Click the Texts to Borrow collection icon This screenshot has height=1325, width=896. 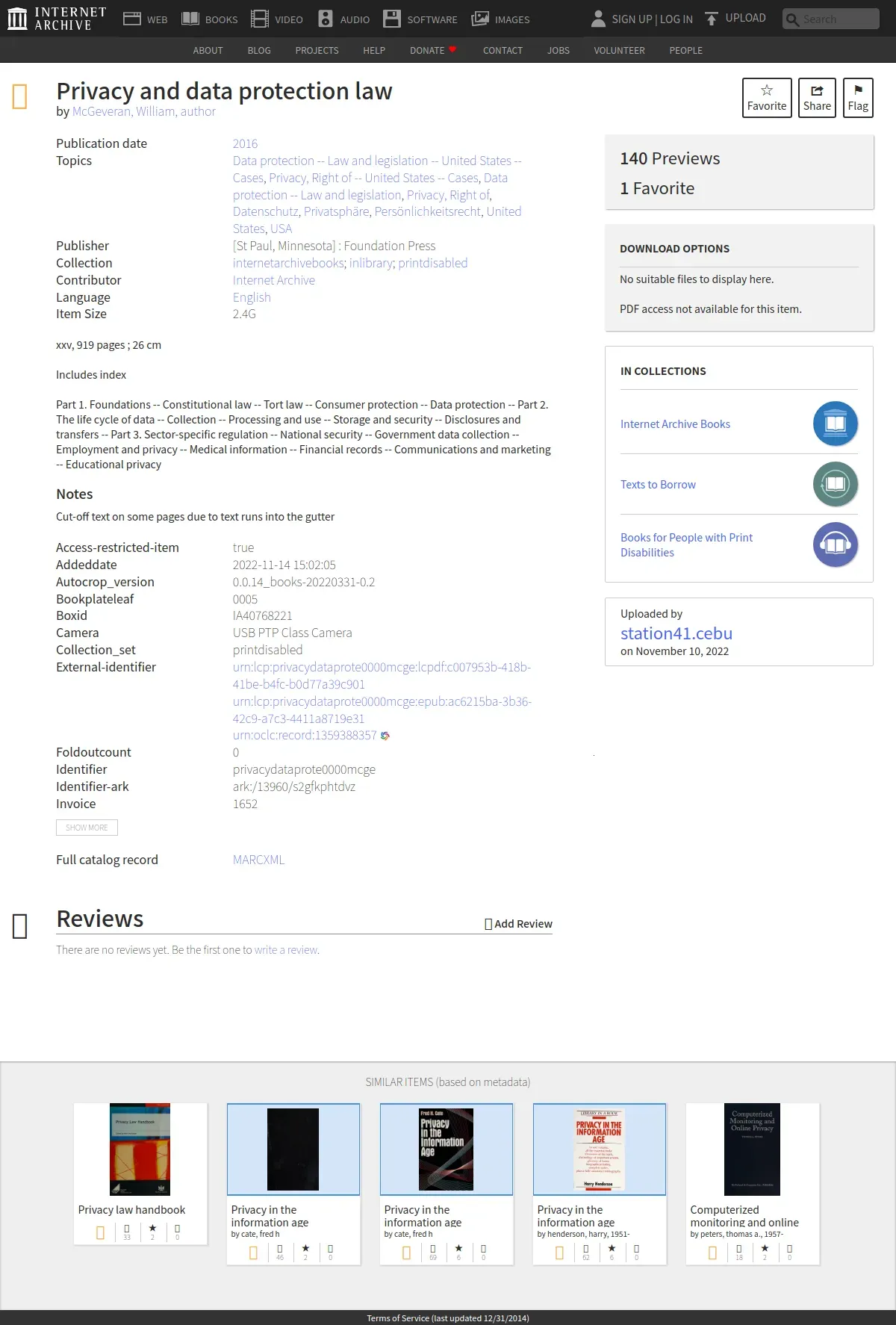[836, 484]
